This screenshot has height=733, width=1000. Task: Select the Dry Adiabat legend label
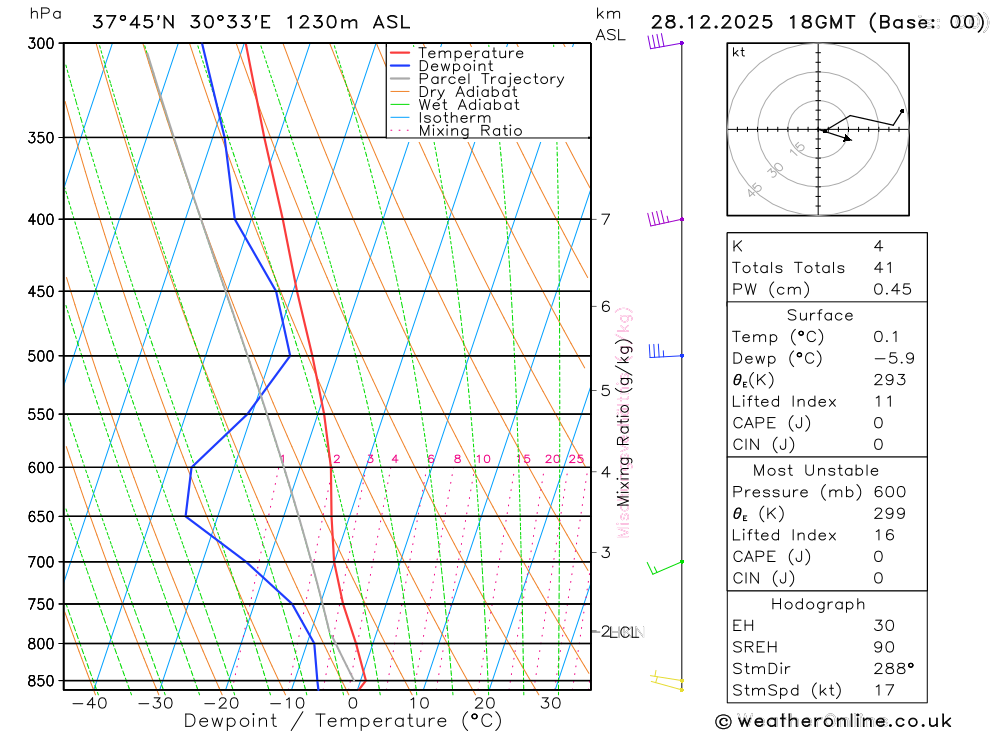(467, 92)
